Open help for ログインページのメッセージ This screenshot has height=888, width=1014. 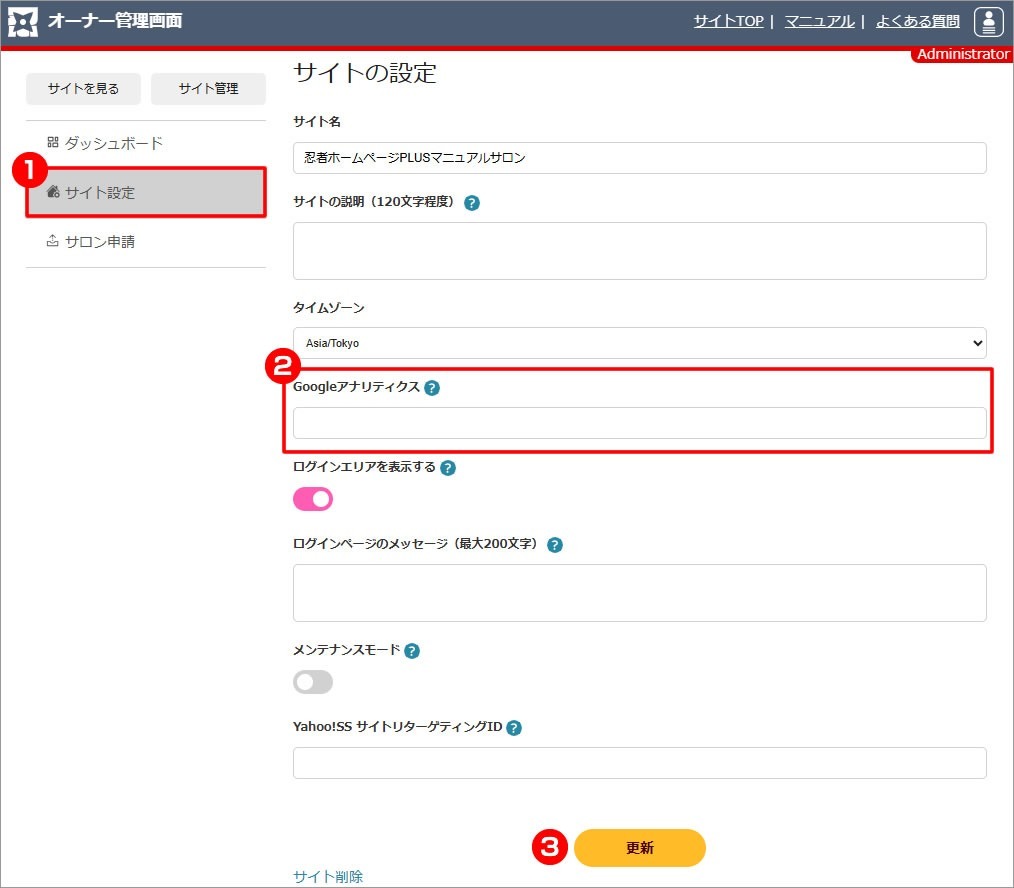coord(555,545)
